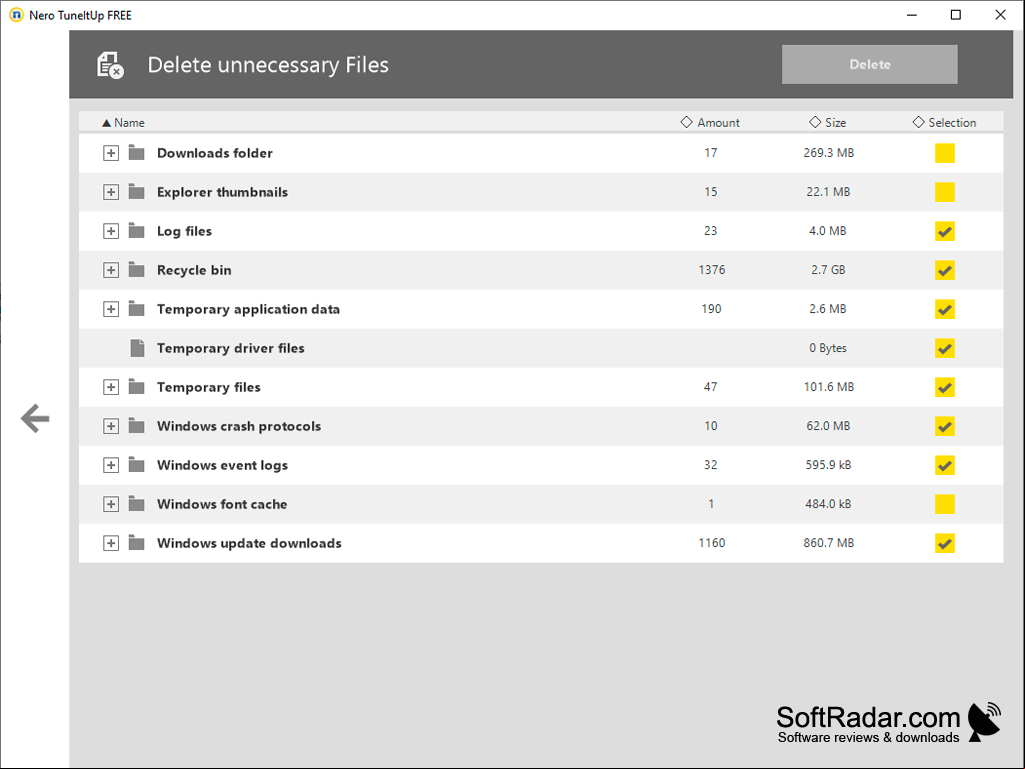Click the Temporary files folder icon
1025x769 pixels.
click(137, 387)
